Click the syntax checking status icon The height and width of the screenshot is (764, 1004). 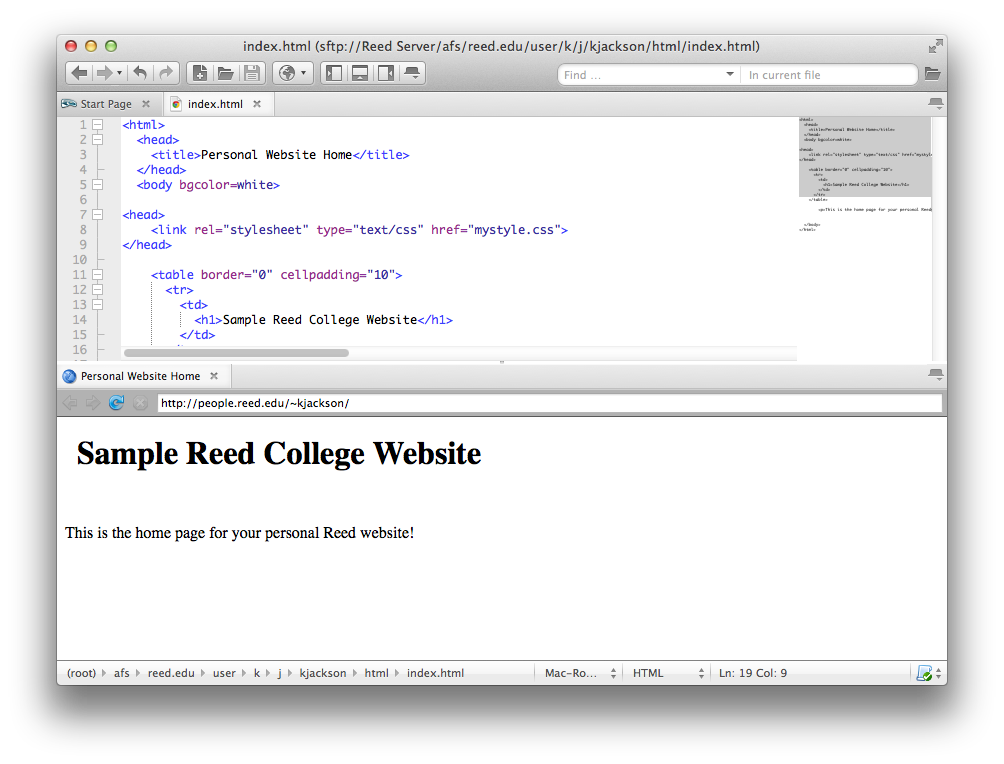tap(924, 673)
